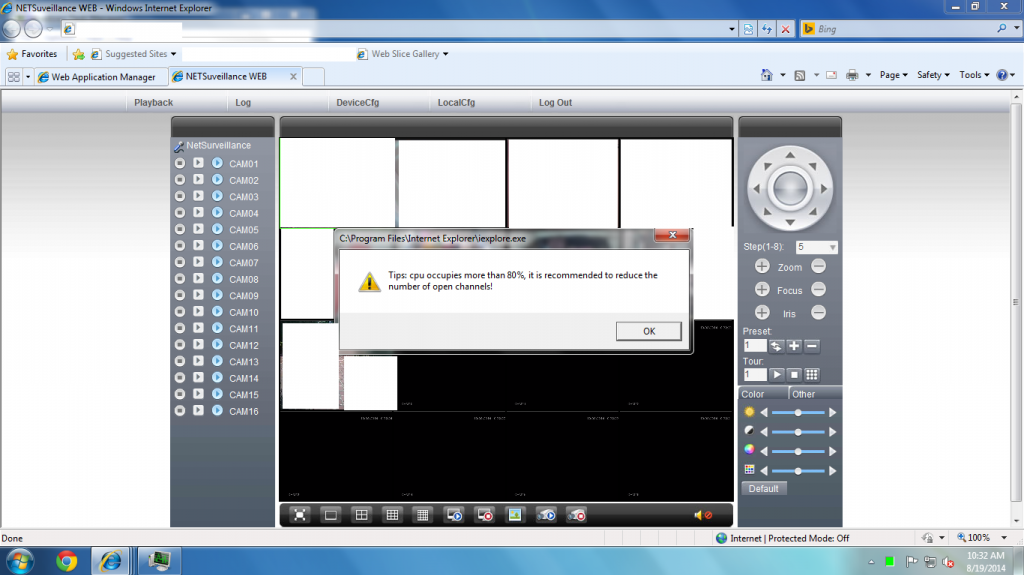Toggle the square play icon for CAM10

click(x=198, y=312)
